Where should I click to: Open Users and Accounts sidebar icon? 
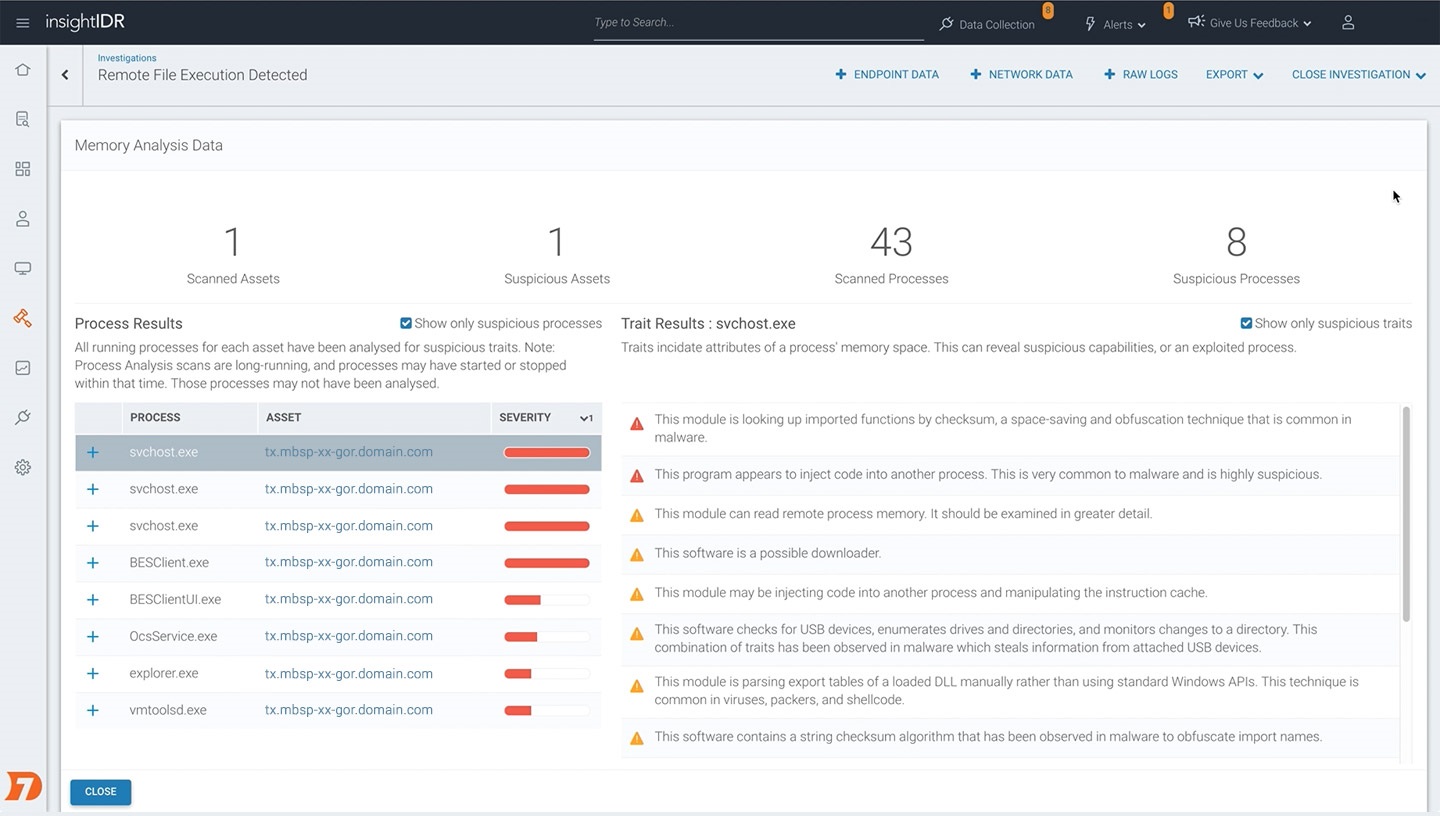click(x=22, y=219)
